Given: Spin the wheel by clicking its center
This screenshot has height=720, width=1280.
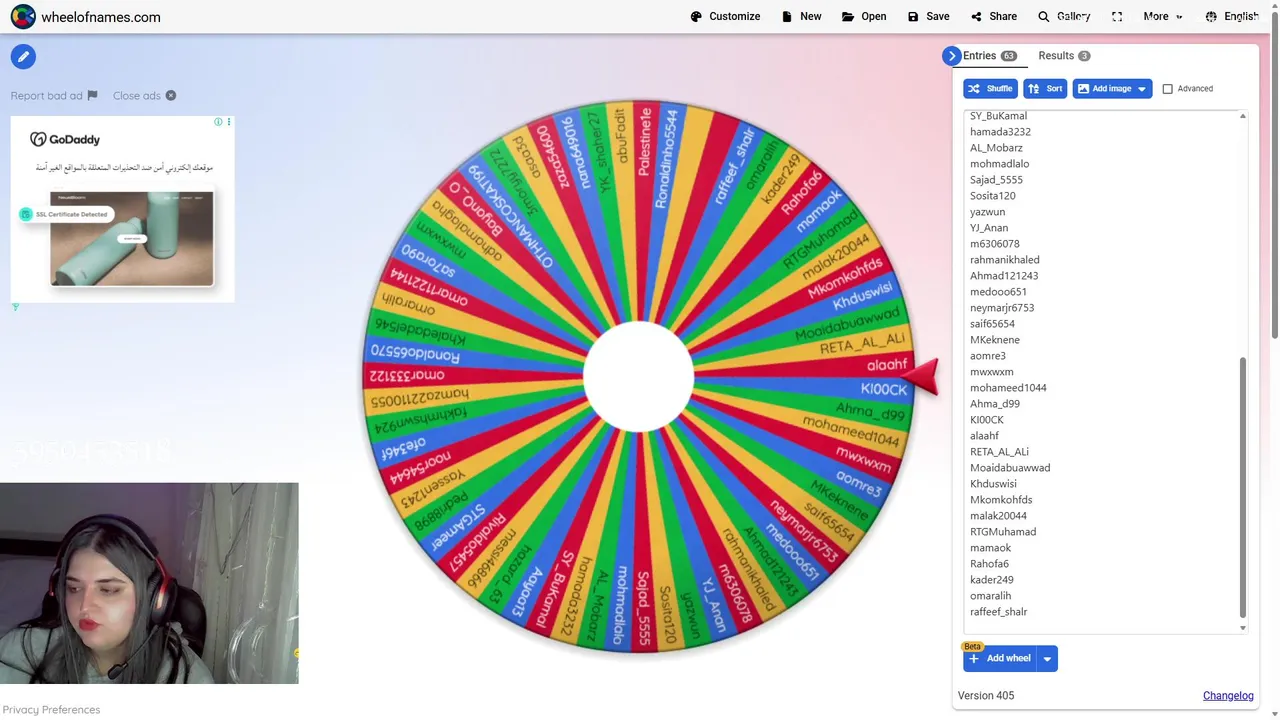Looking at the screenshot, I should [638, 376].
